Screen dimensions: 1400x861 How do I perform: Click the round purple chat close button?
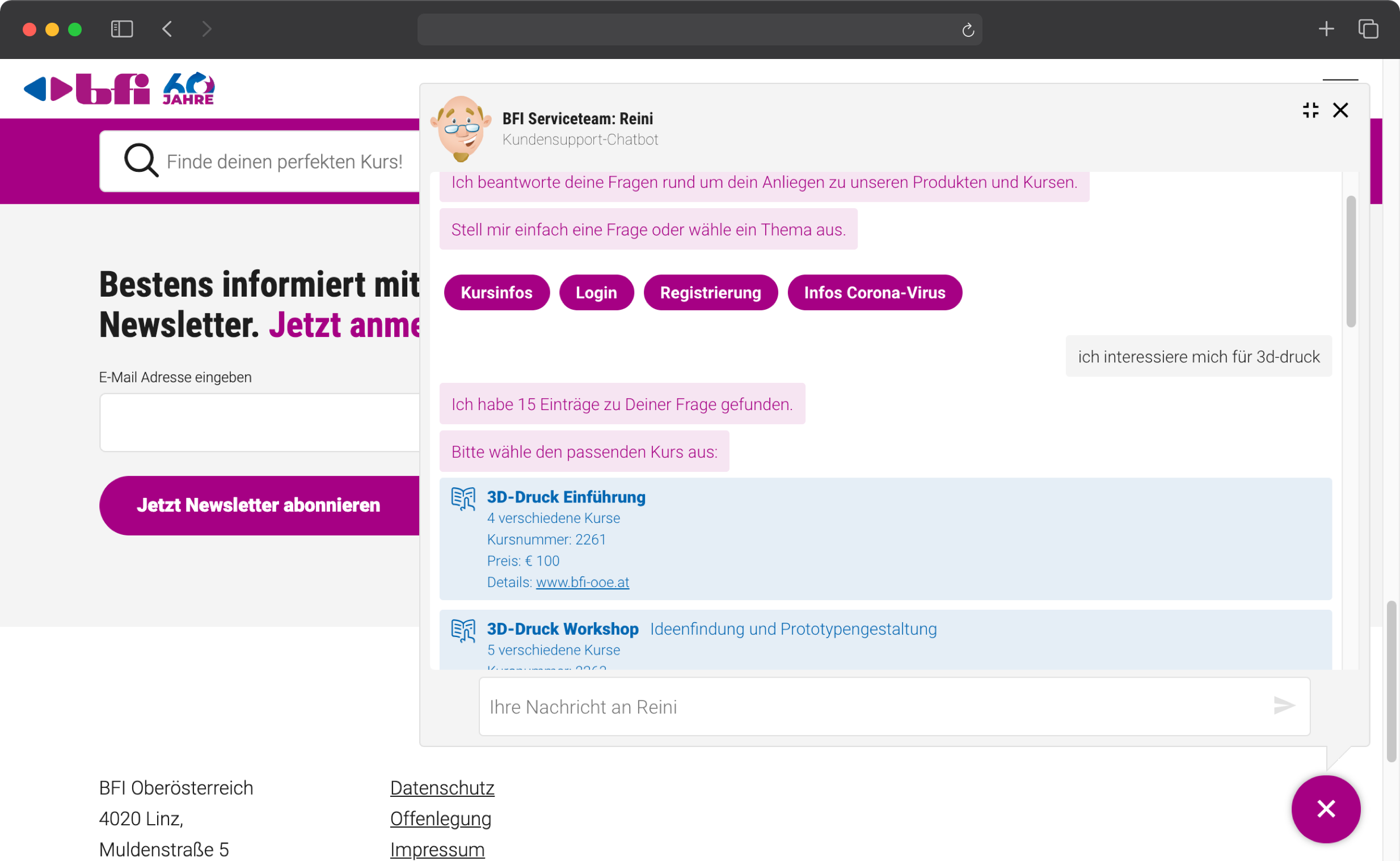[1326, 809]
